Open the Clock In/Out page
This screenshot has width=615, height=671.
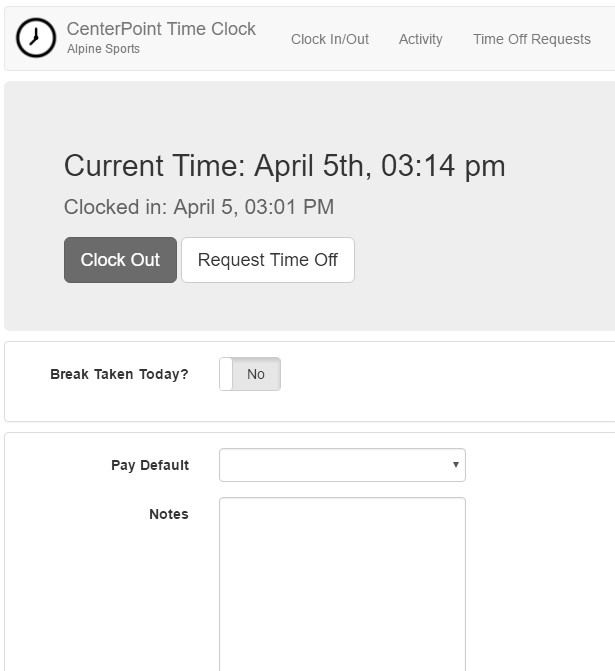tap(330, 39)
